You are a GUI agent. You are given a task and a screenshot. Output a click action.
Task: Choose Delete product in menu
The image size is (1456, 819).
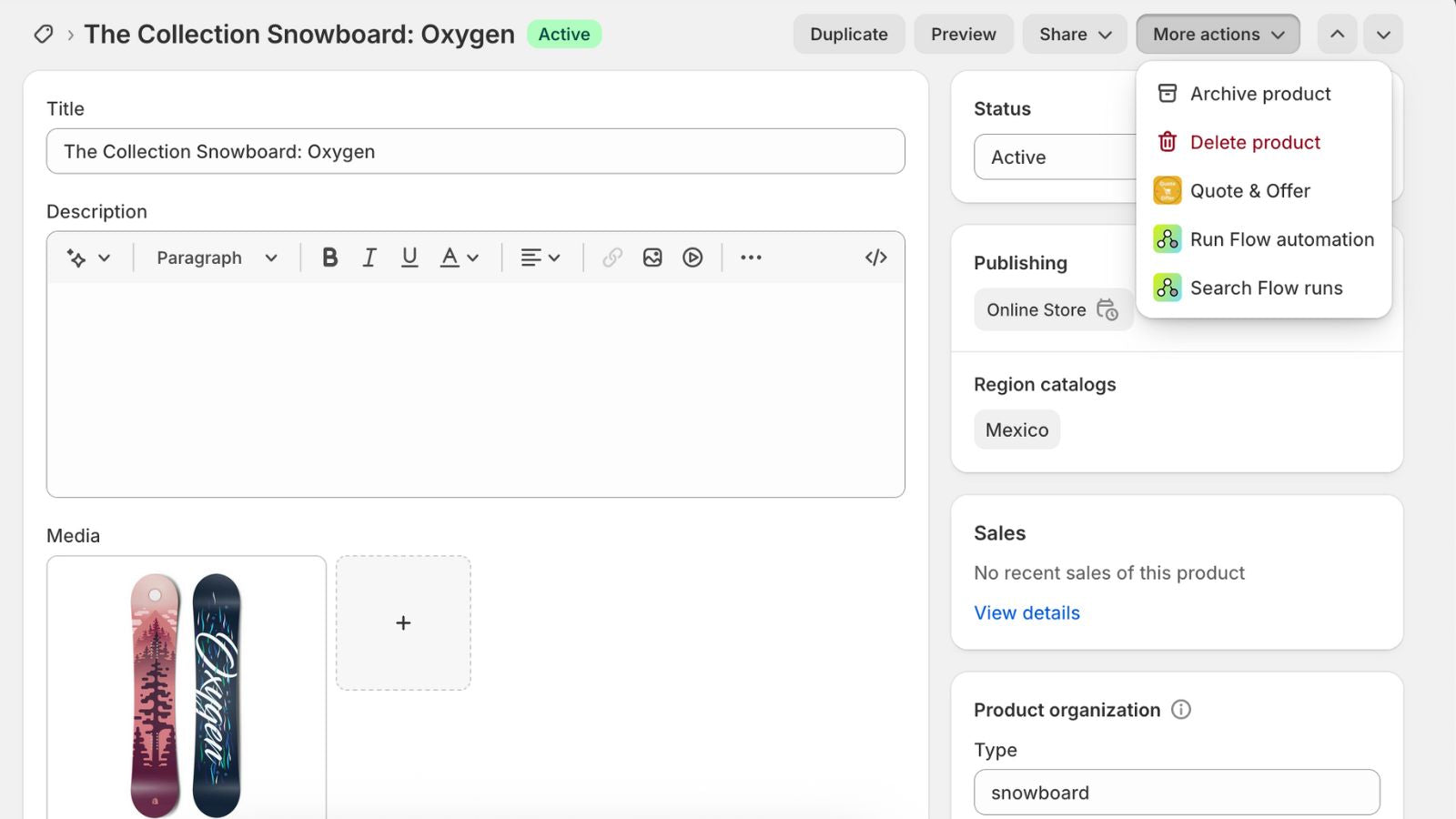point(1254,142)
